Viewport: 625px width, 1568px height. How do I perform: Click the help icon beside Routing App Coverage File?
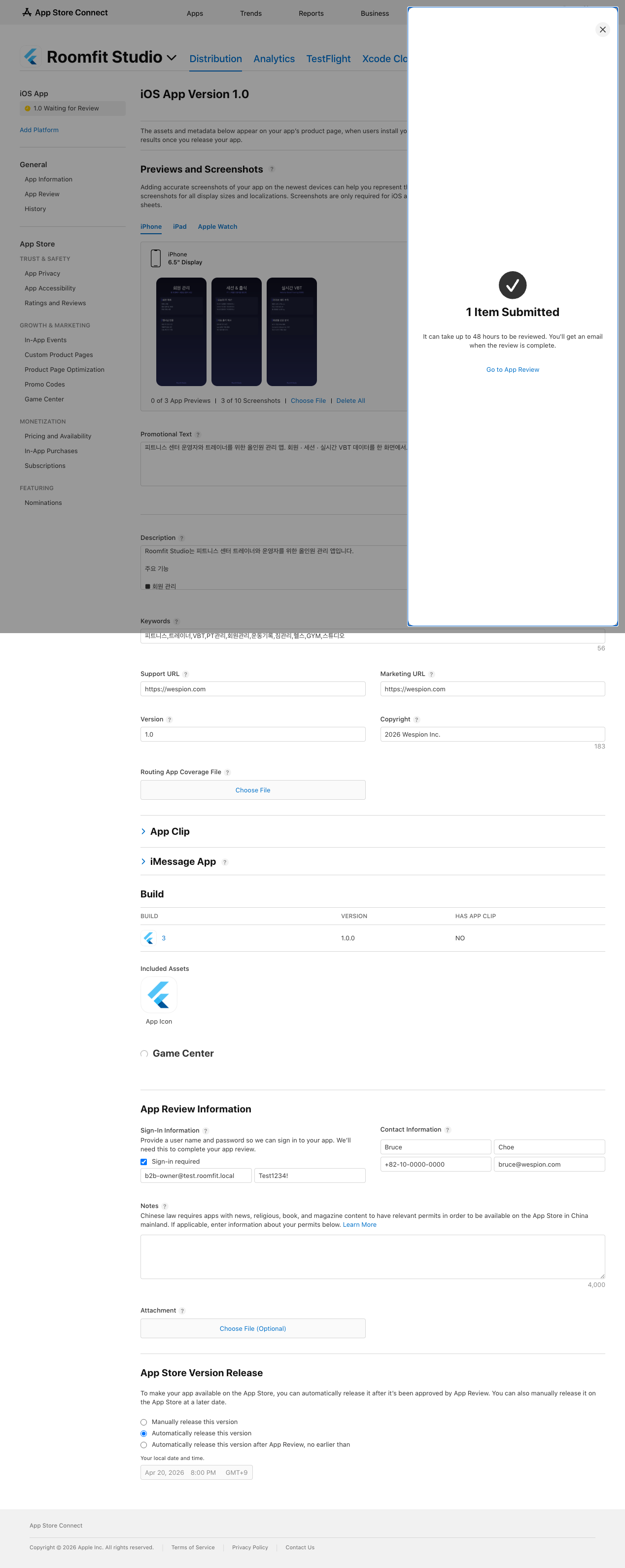click(228, 773)
